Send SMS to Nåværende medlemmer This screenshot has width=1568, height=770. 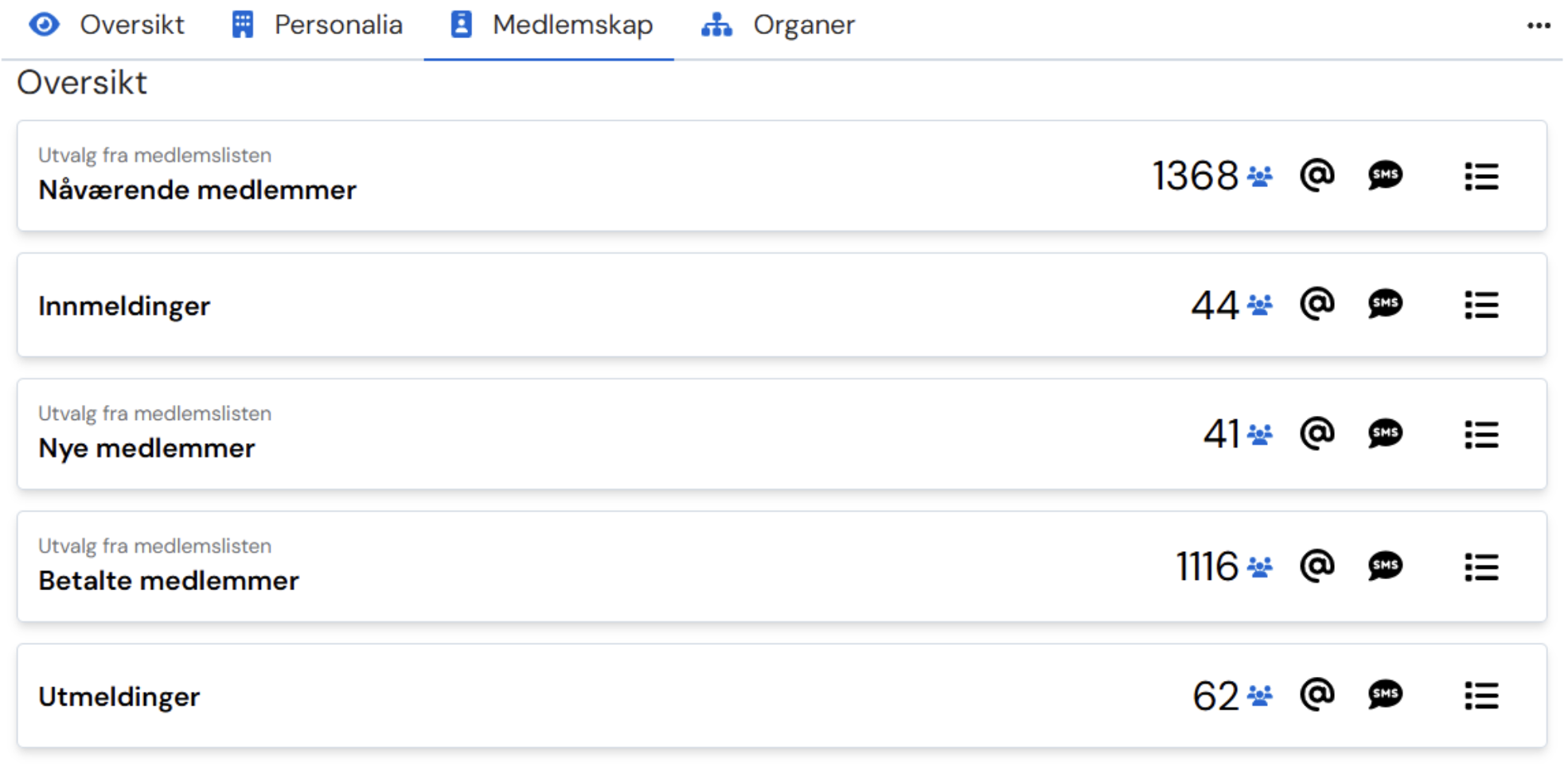pyautogui.click(x=1385, y=175)
